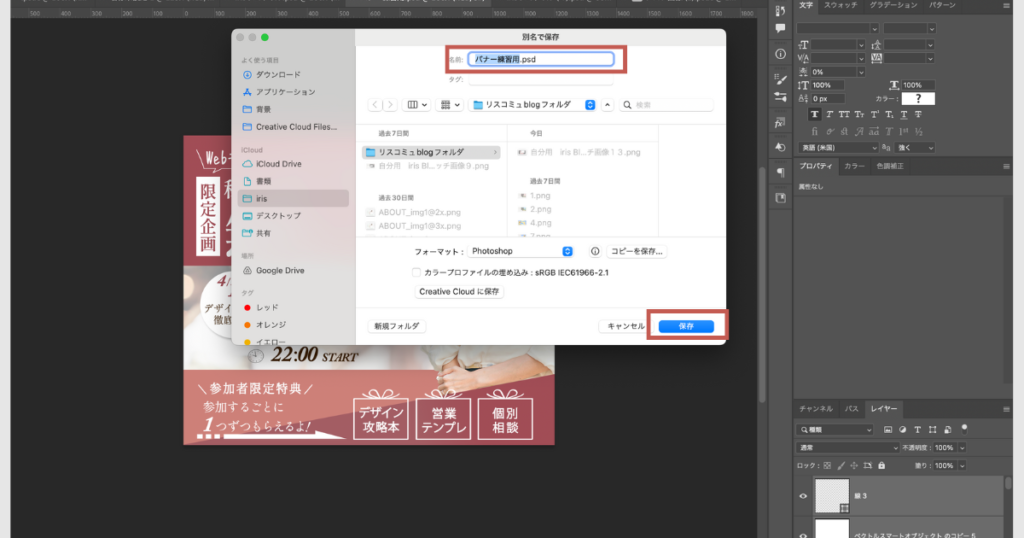Toggle all caps TT in Character panel
Image resolution: width=1024 pixels, height=538 pixels.
pos(844,114)
